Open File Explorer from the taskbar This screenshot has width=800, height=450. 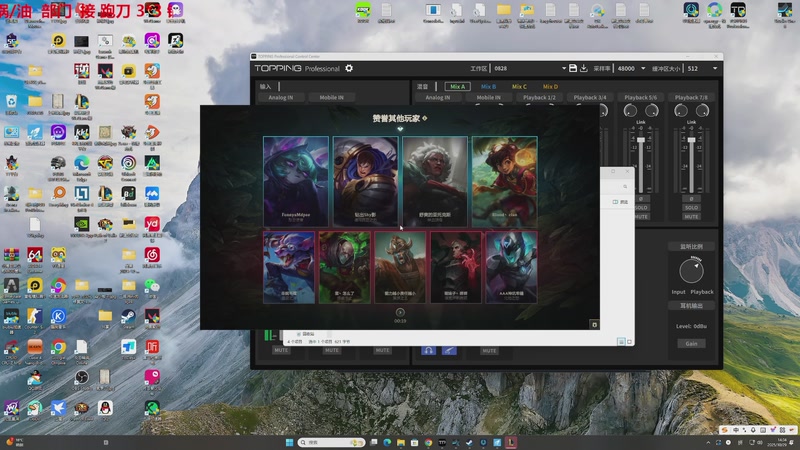(x=401, y=442)
